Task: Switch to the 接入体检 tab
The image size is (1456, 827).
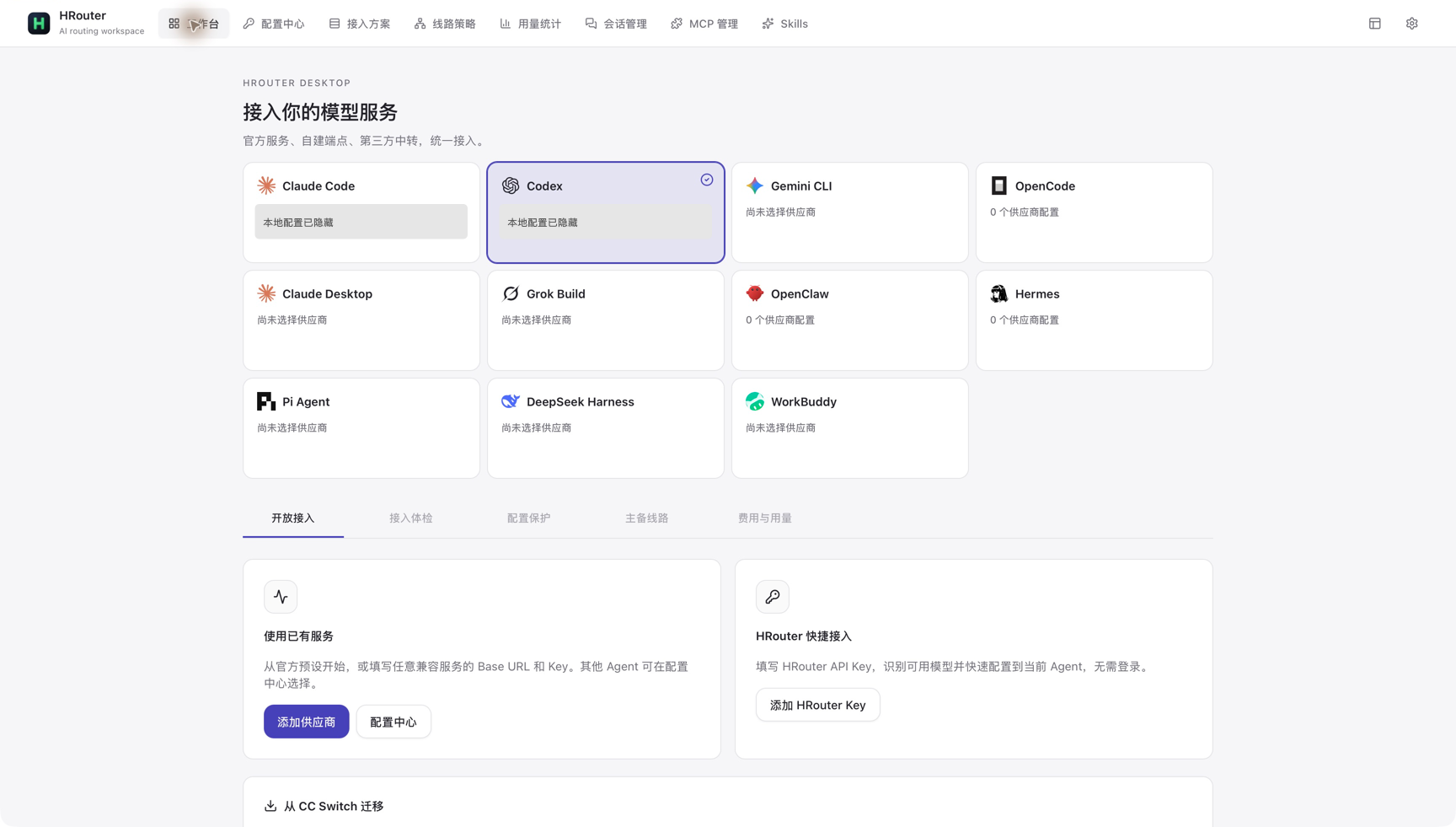Action: pos(411,518)
